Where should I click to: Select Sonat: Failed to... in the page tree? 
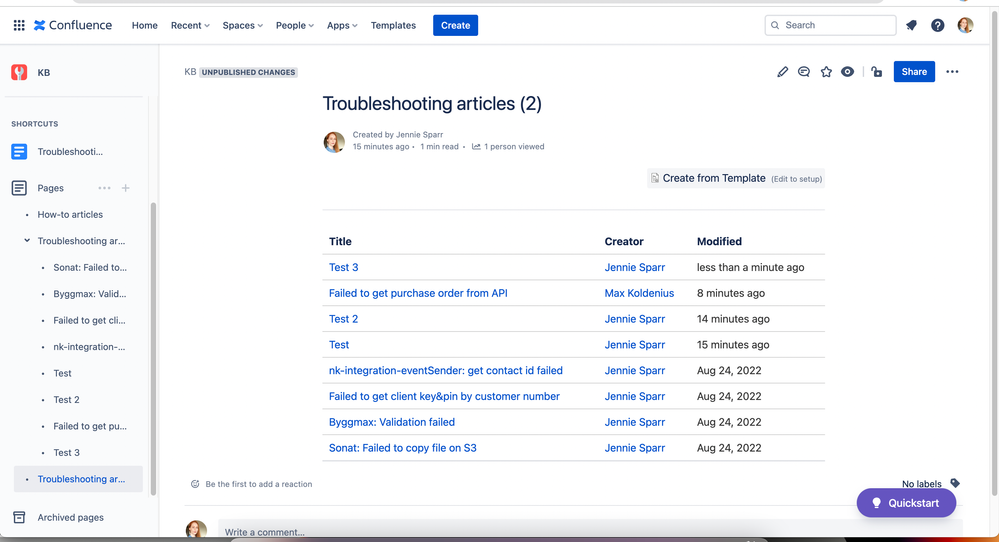pyautogui.click(x=90, y=267)
